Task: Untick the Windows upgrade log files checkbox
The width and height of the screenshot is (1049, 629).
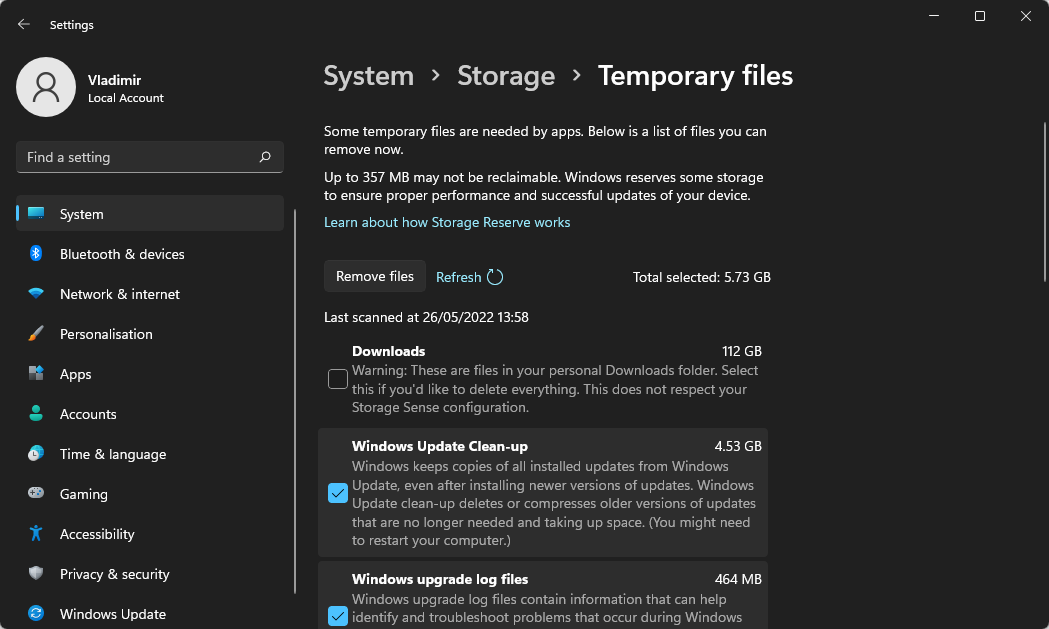Action: coord(338,616)
